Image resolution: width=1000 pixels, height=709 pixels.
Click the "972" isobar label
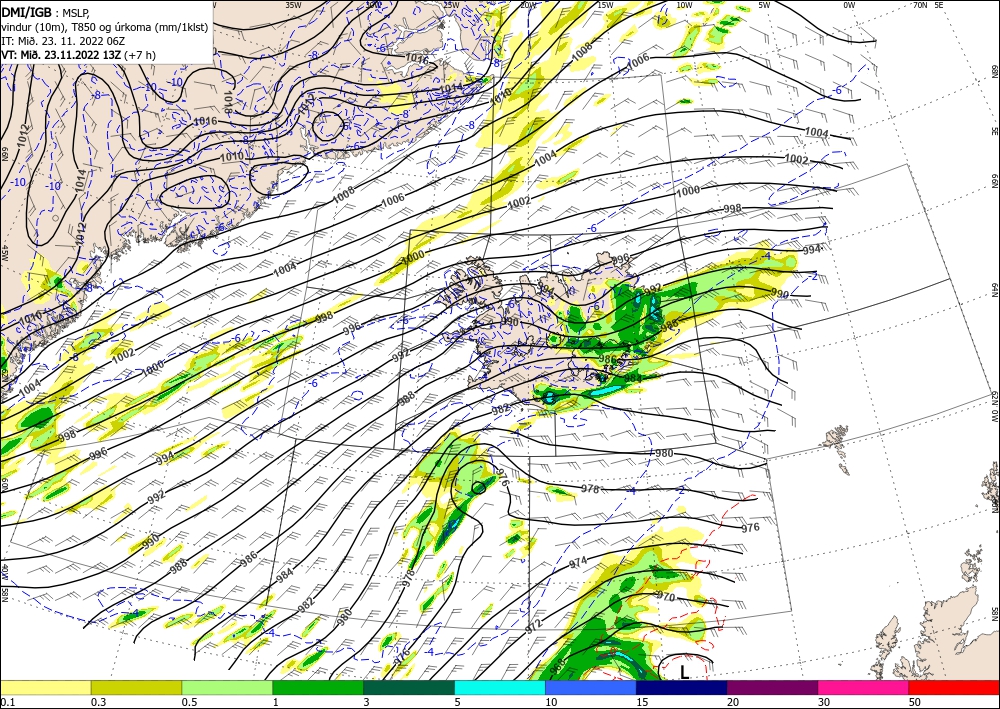point(533,625)
